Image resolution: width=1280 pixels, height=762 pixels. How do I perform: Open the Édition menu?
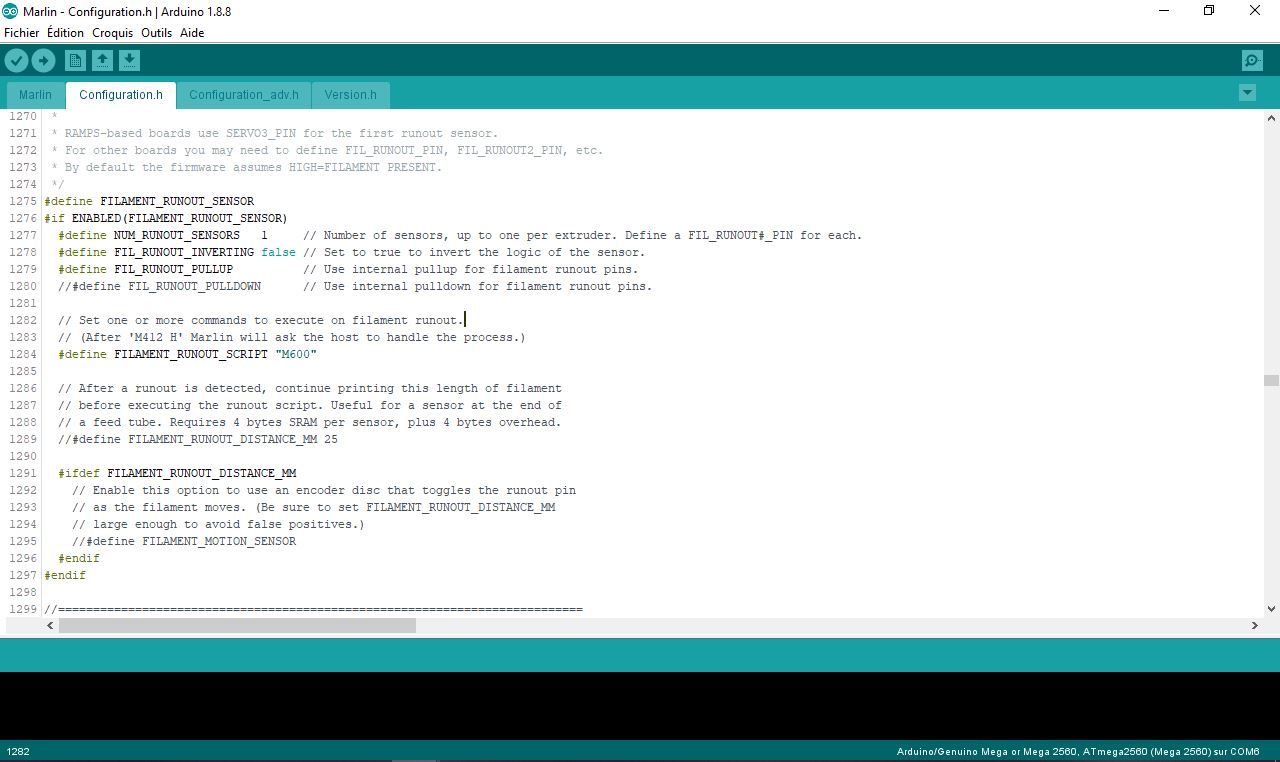[x=65, y=33]
